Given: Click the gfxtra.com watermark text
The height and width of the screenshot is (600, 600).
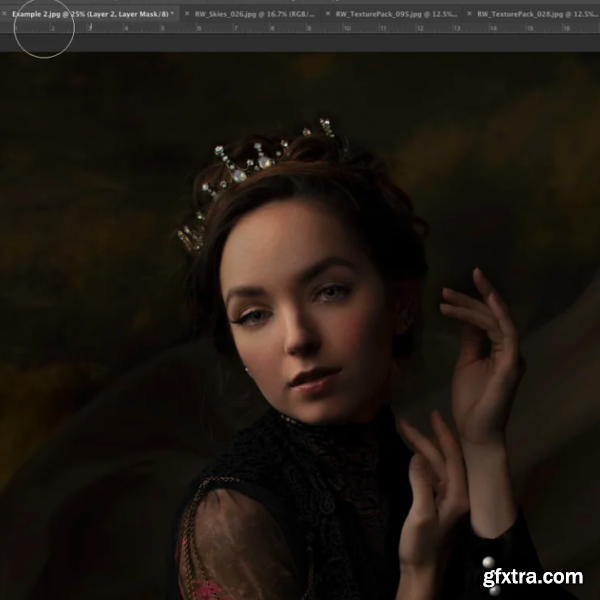Looking at the screenshot, I should tap(532, 577).
